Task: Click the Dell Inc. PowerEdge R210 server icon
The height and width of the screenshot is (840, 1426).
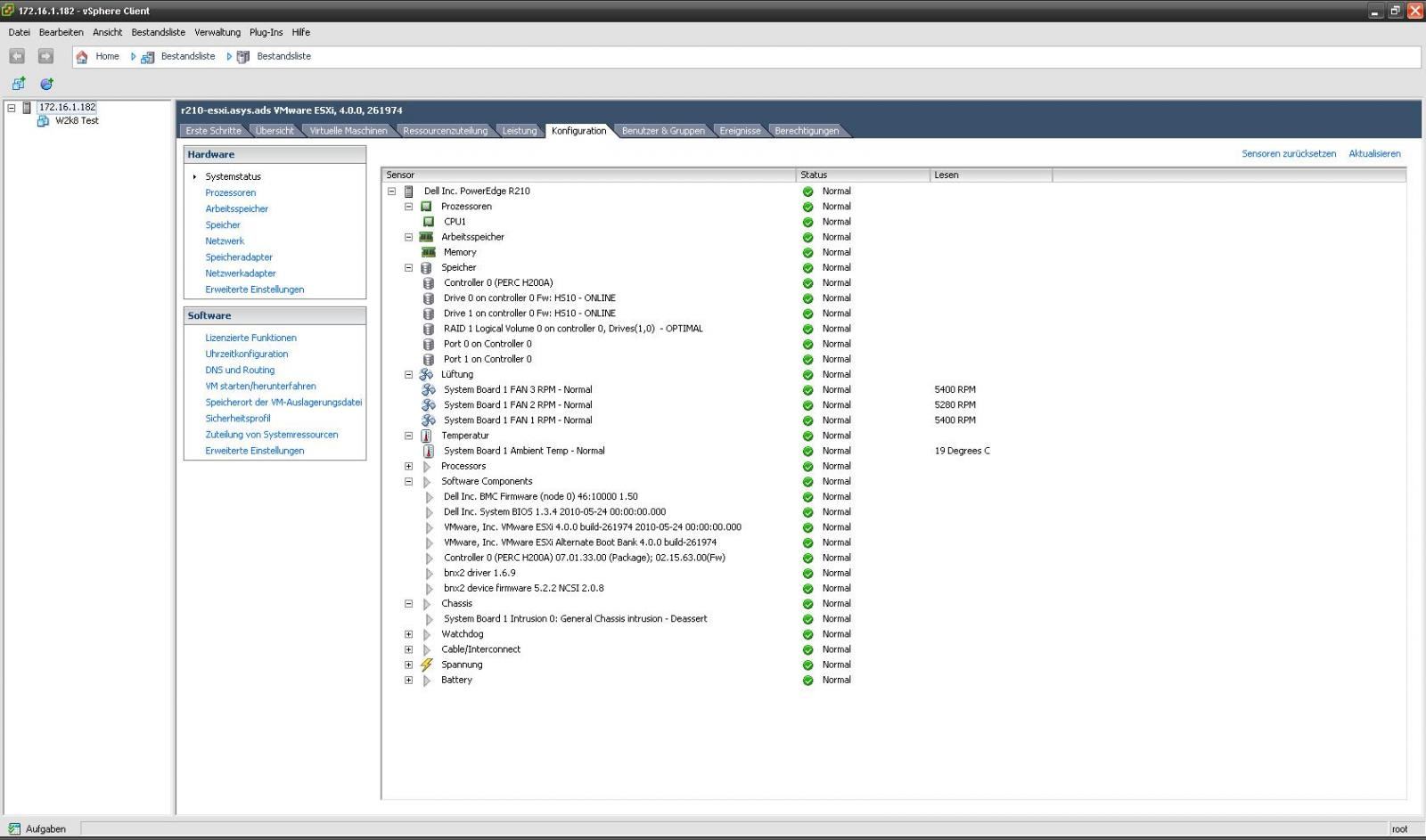Action: tap(409, 192)
